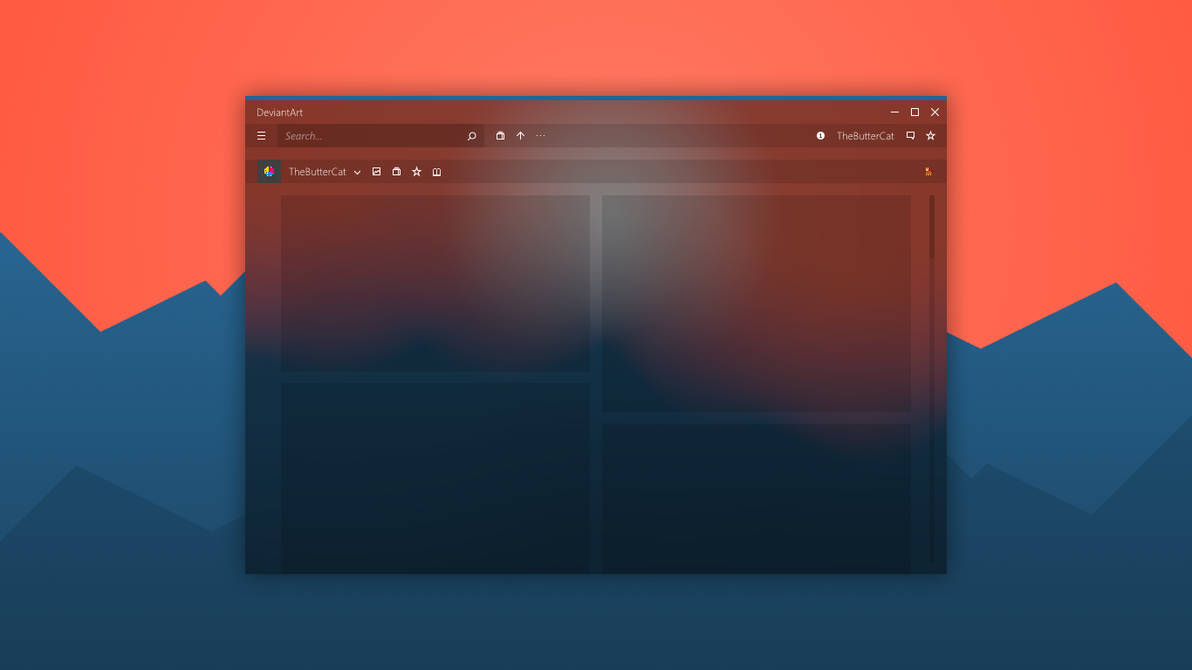The height and width of the screenshot is (670, 1192).
Task: Click the profile briefcase collection button
Action: tap(396, 171)
